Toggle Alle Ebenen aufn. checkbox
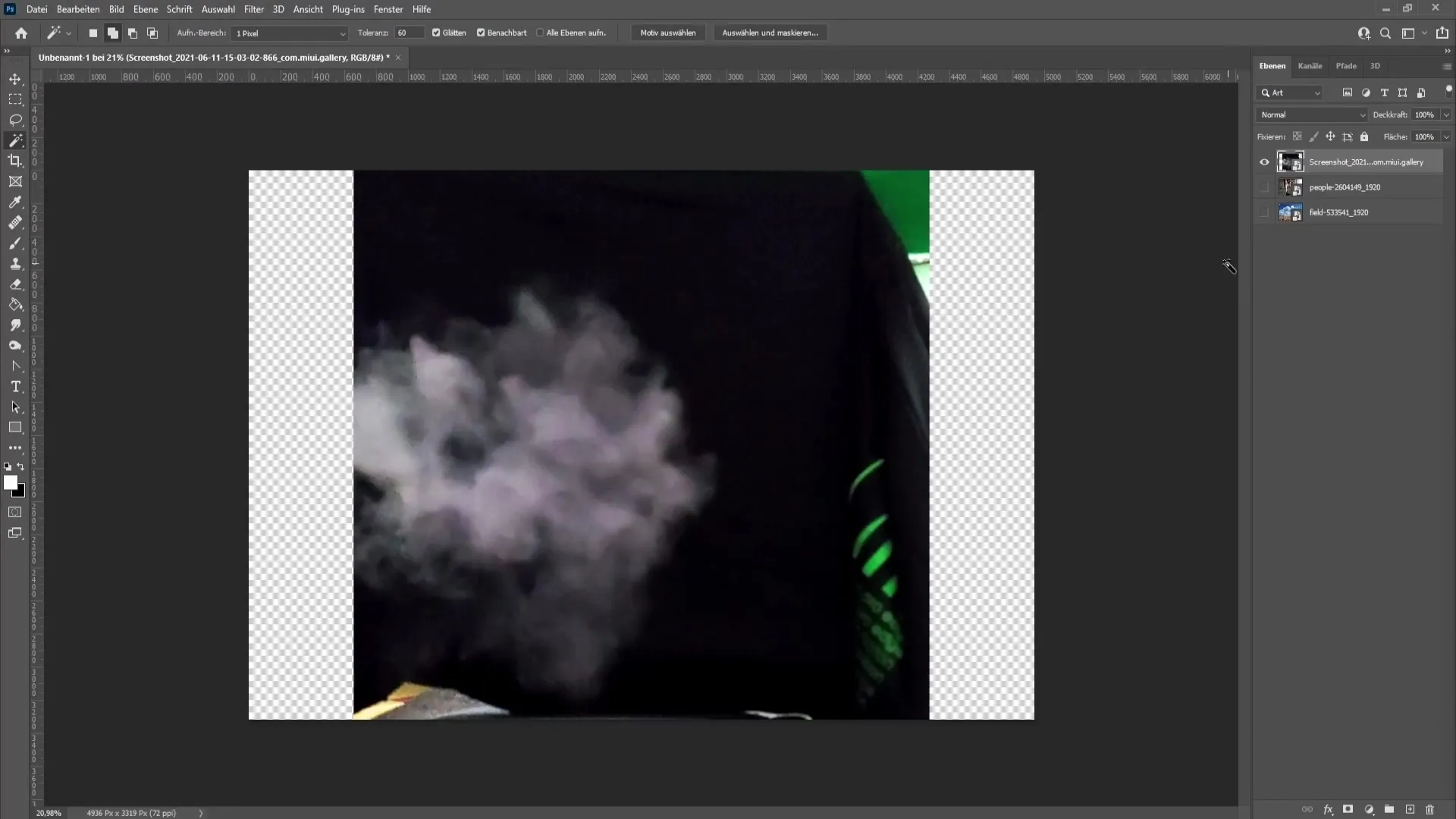The height and width of the screenshot is (819, 1456). (540, 33)
